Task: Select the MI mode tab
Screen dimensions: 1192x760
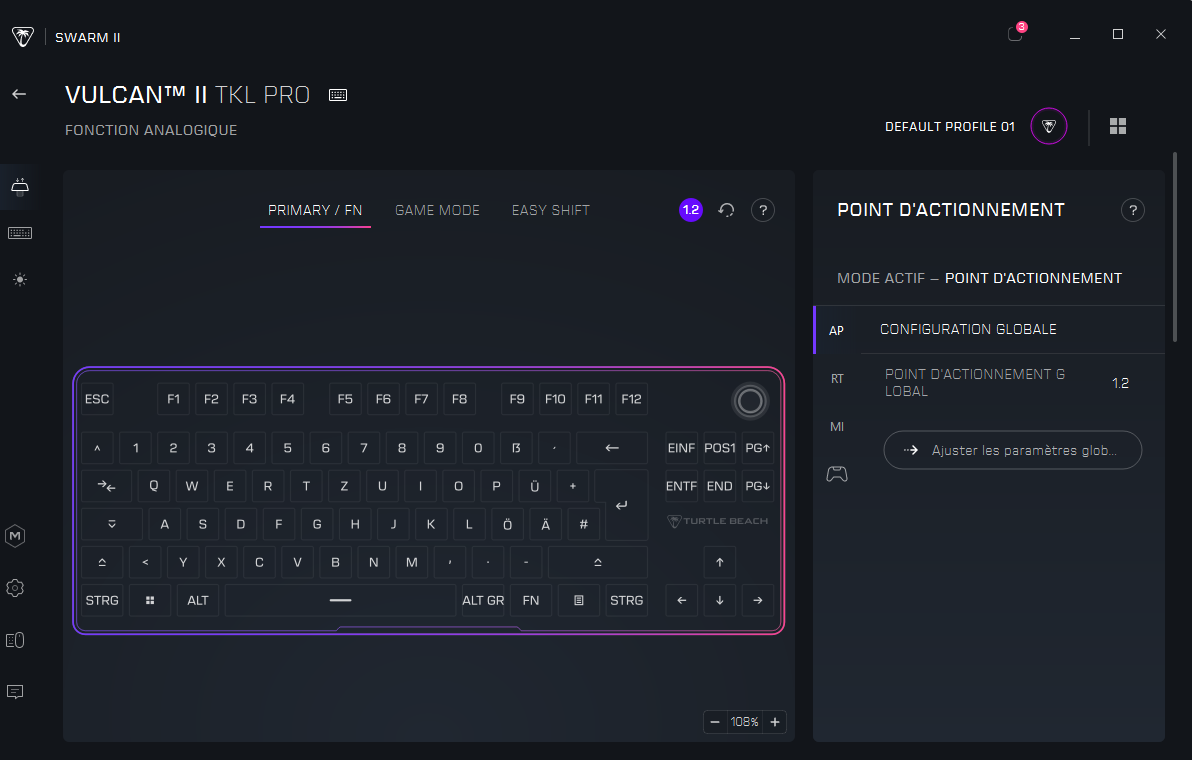Action: click(837, 426)
